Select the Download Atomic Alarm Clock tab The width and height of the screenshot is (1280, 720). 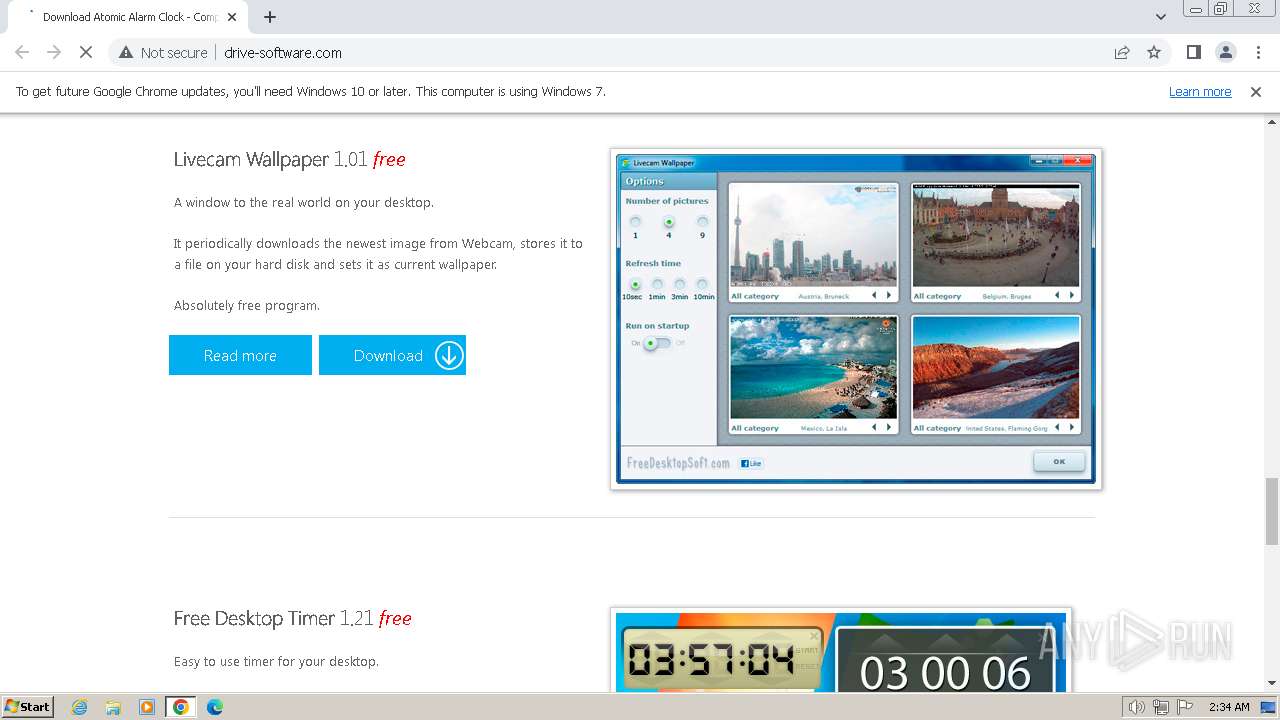click(127, 17)
